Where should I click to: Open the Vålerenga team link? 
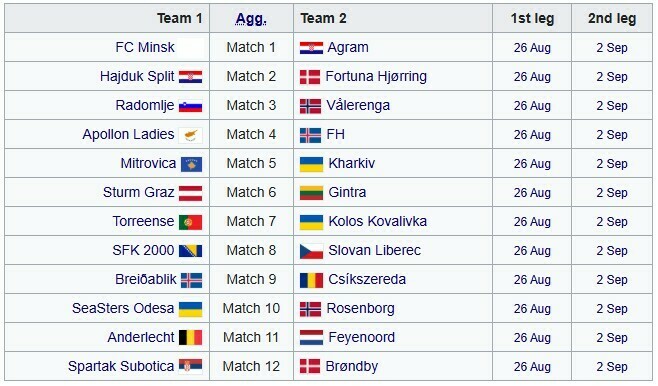(x=358, y=105)
